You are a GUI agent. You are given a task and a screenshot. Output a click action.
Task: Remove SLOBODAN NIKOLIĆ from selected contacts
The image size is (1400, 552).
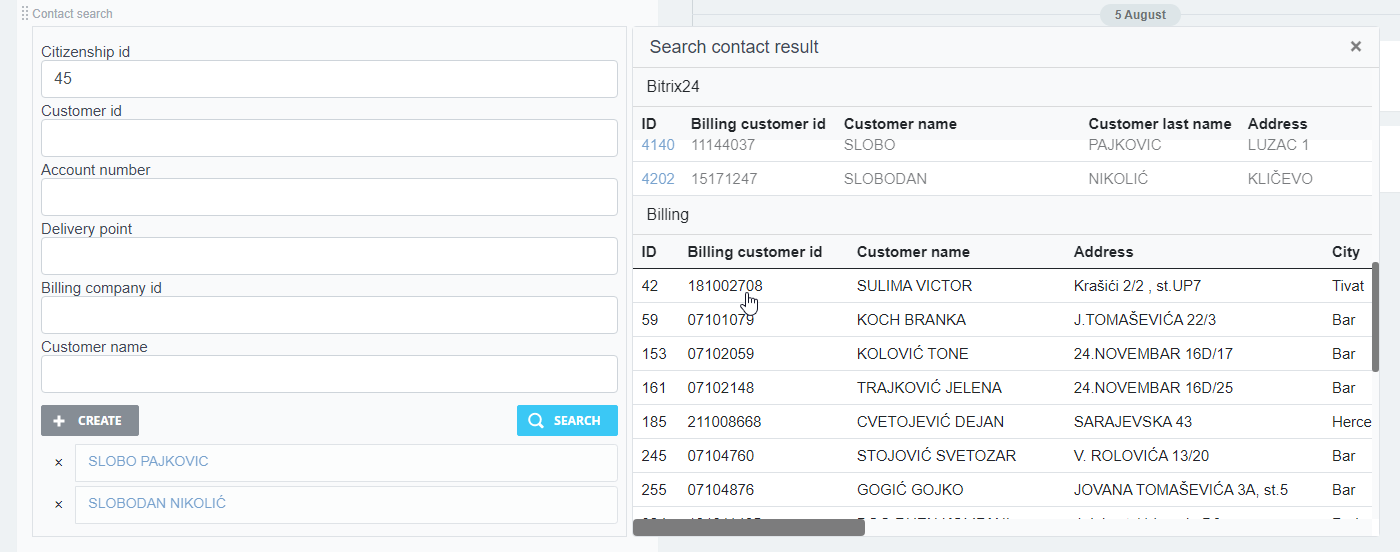(58, 505)
